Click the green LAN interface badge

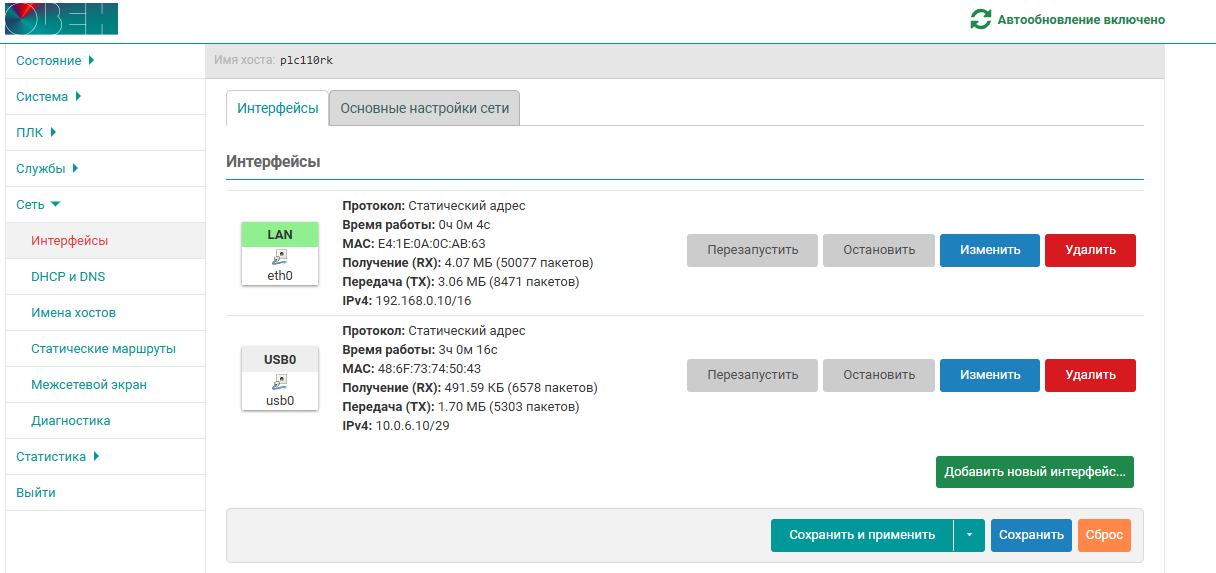280,234
